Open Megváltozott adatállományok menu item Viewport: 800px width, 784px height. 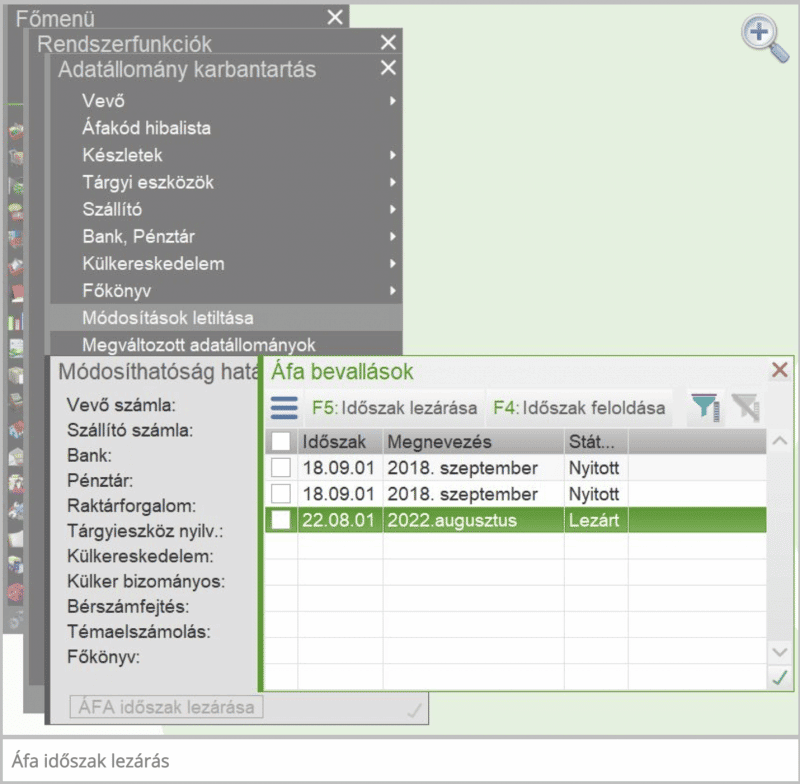[226, 344]
